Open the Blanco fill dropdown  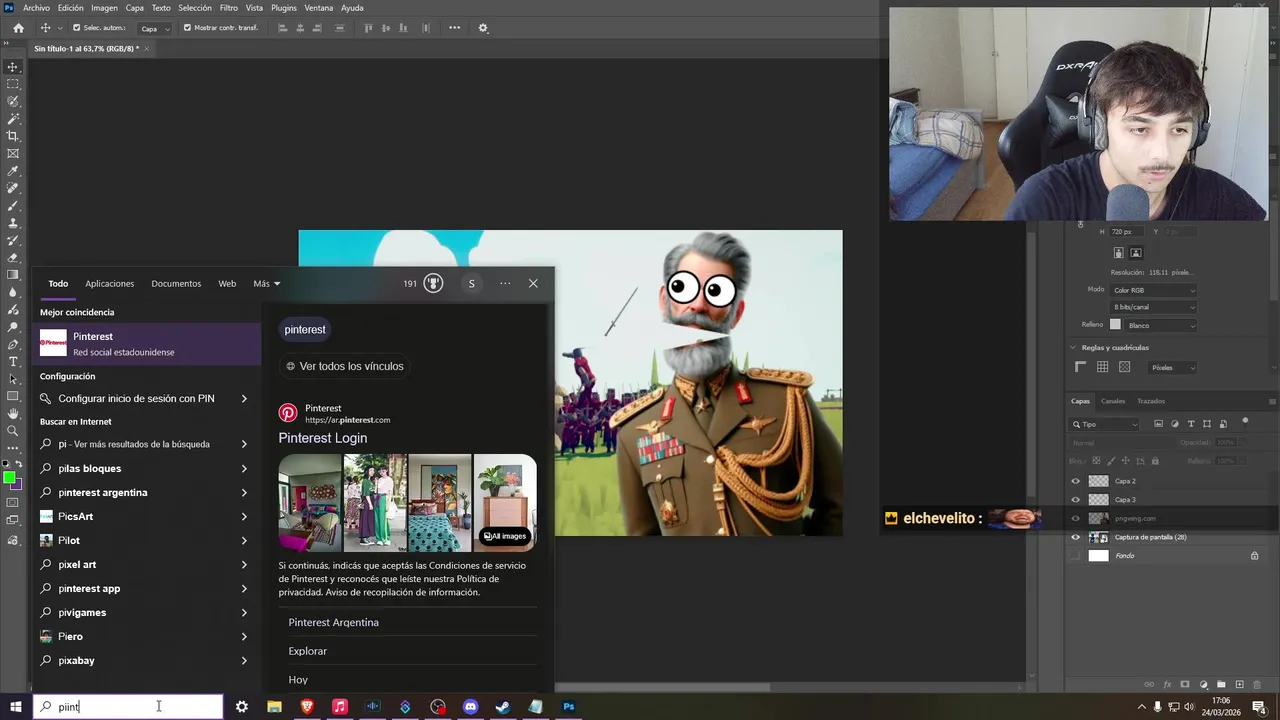click(x=1160, y=325)
